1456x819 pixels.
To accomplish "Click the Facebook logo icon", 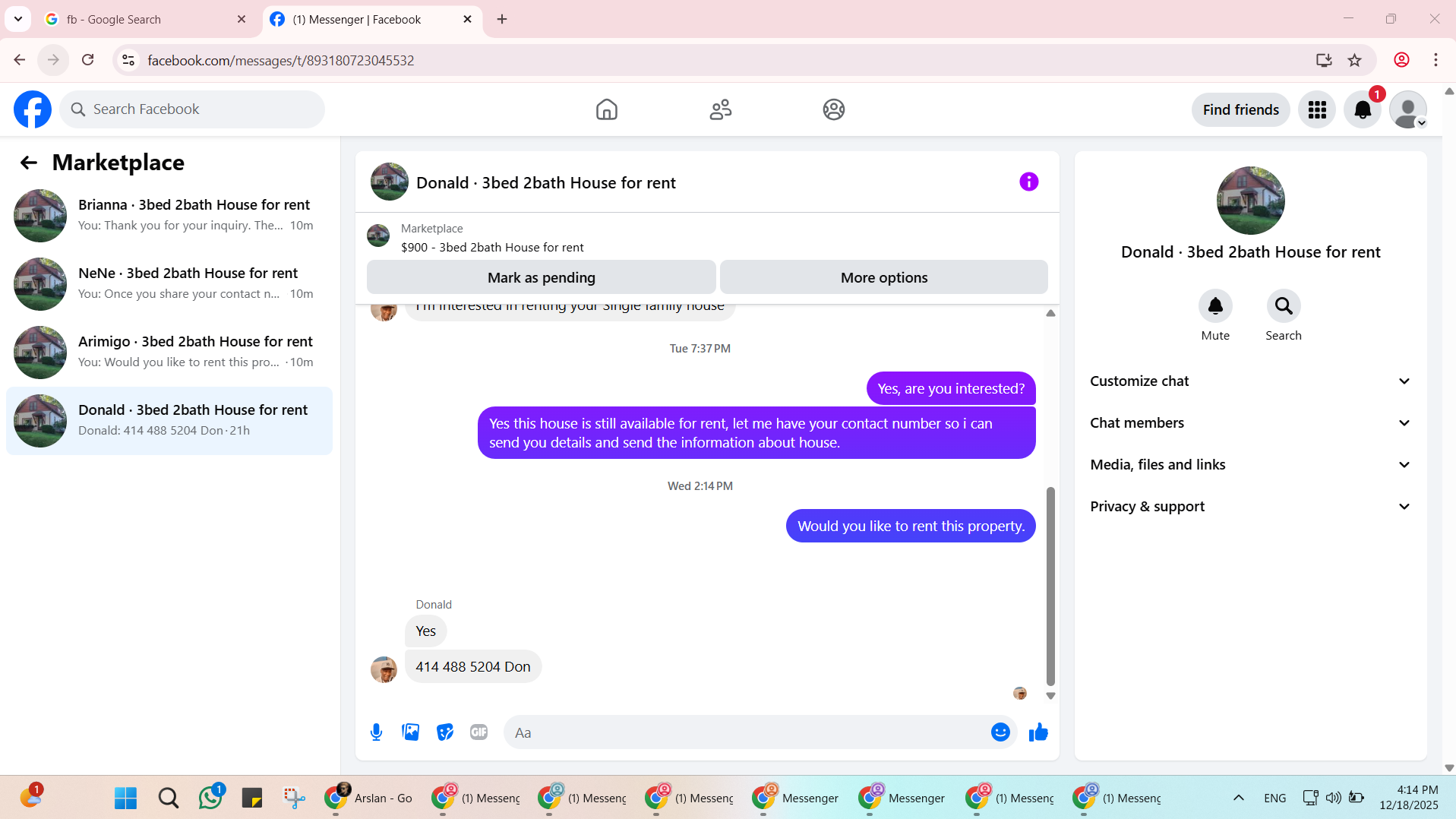I will 33,109.
